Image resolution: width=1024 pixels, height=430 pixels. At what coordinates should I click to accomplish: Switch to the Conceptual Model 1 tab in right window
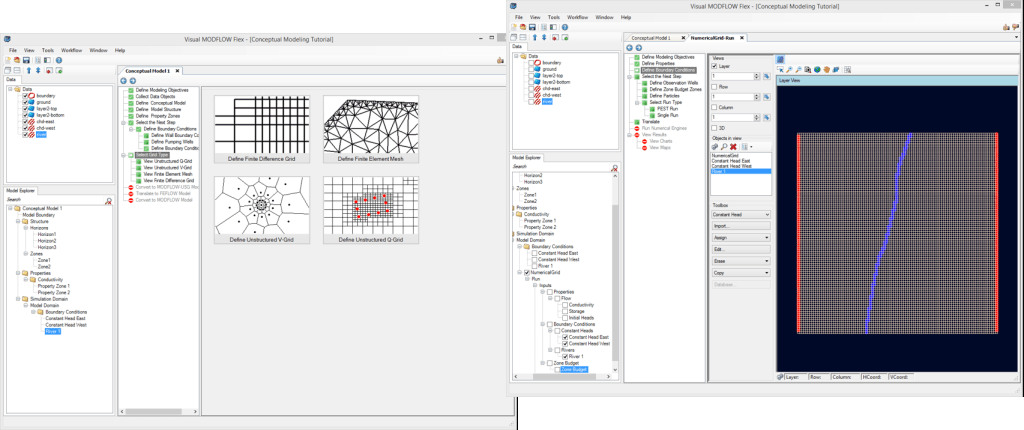pyautogui.click(x=651, y=37)
